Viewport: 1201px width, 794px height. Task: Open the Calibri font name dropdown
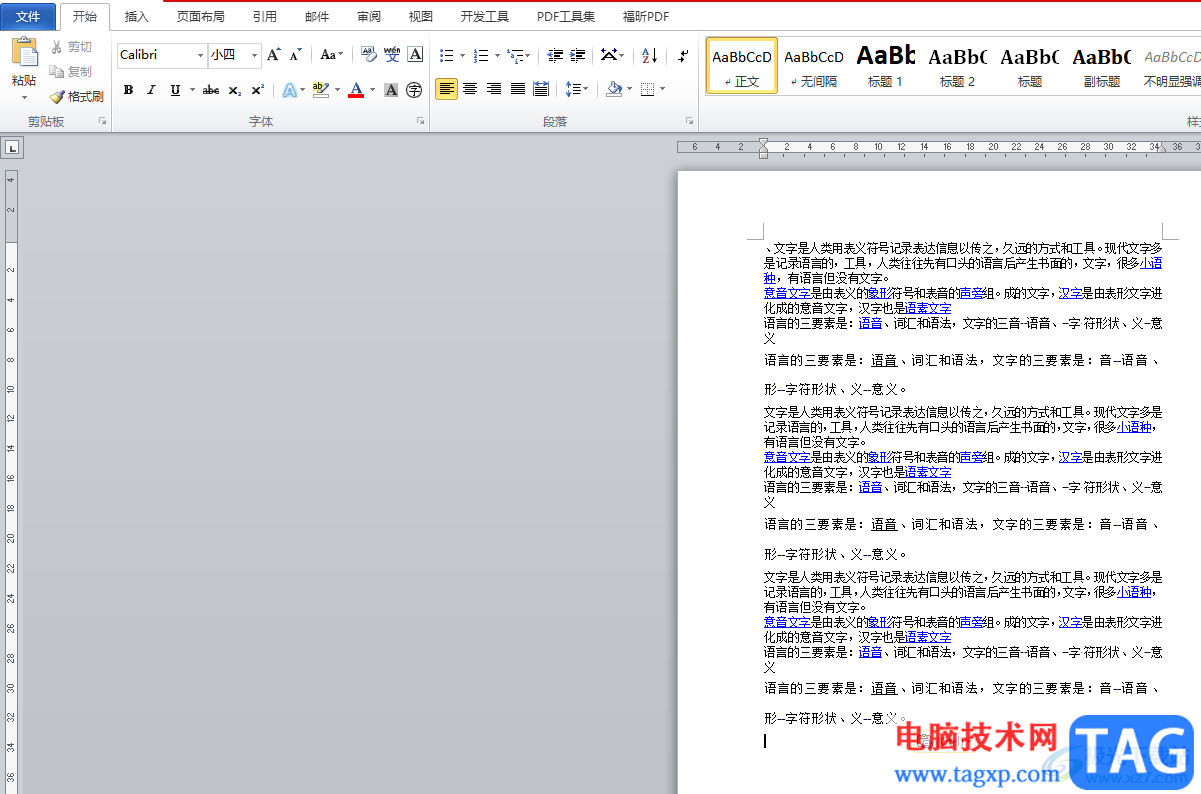(200, 55)
